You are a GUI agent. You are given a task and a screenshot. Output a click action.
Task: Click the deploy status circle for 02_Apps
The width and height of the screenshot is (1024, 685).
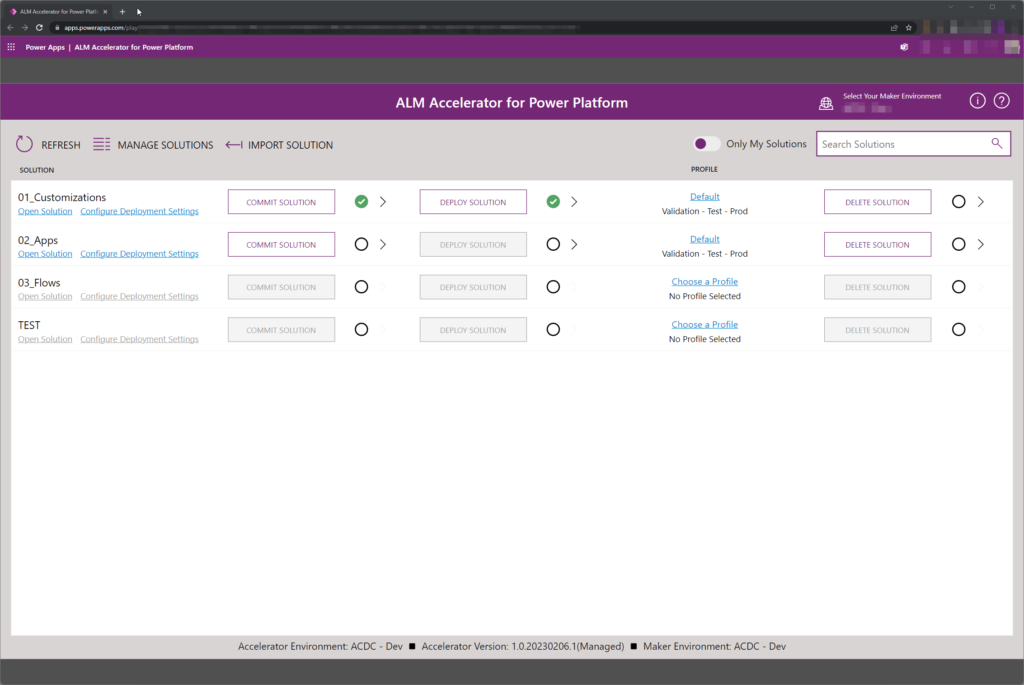553,244
